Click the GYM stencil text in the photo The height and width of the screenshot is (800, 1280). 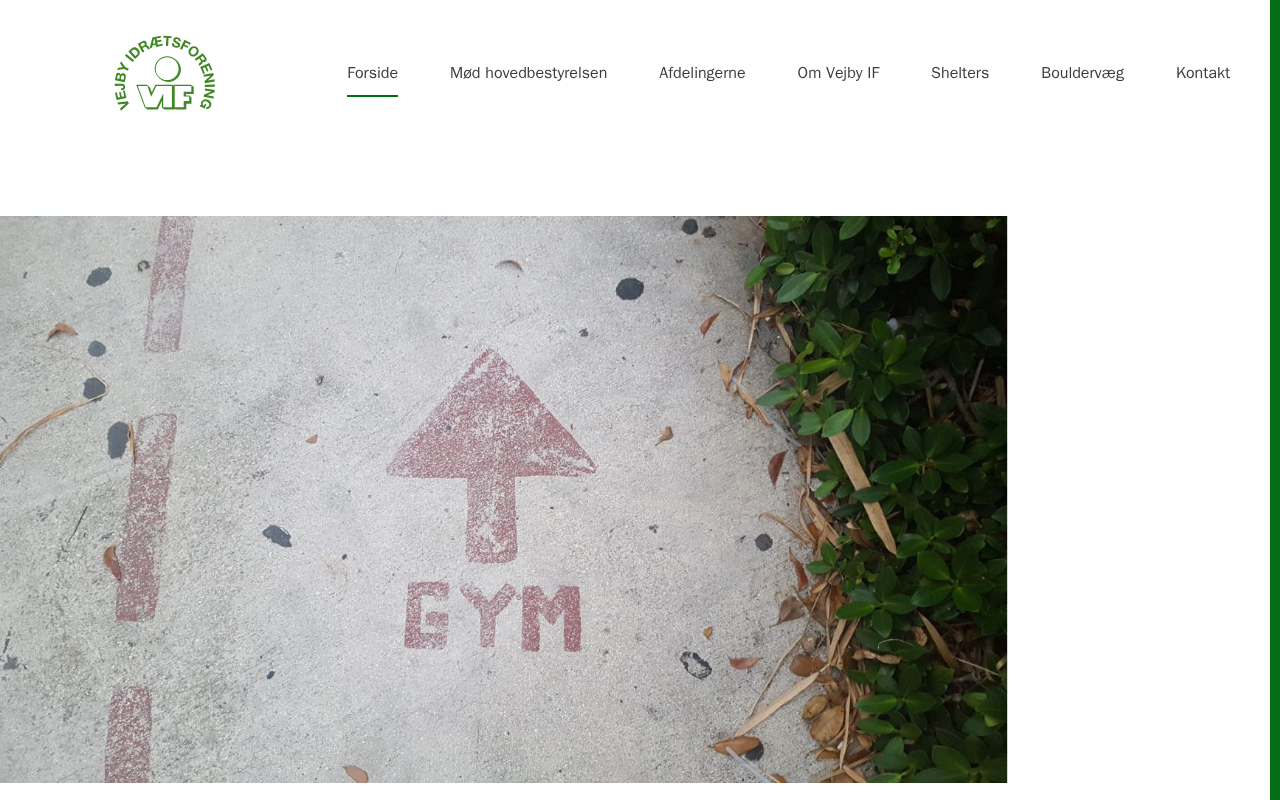coord(493,617)
